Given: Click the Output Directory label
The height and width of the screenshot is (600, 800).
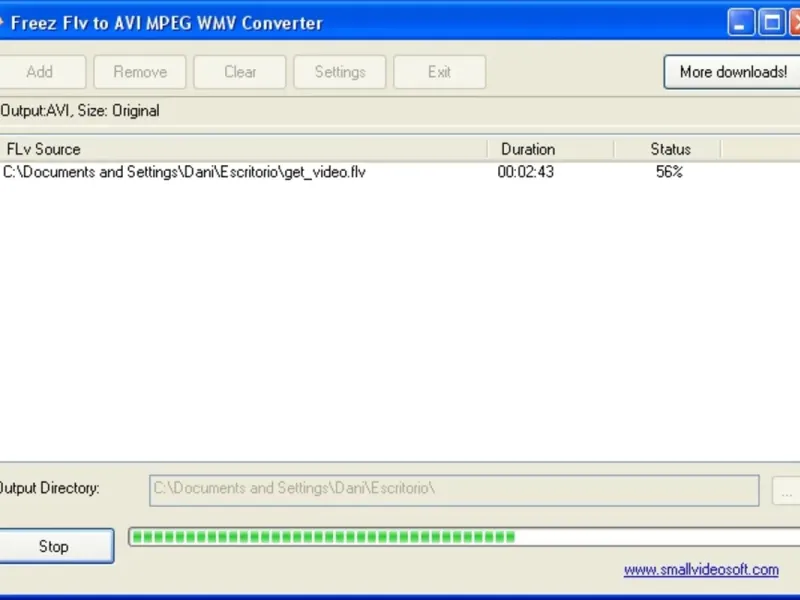Looking at the screenshot, I should (x=49, y=488).
